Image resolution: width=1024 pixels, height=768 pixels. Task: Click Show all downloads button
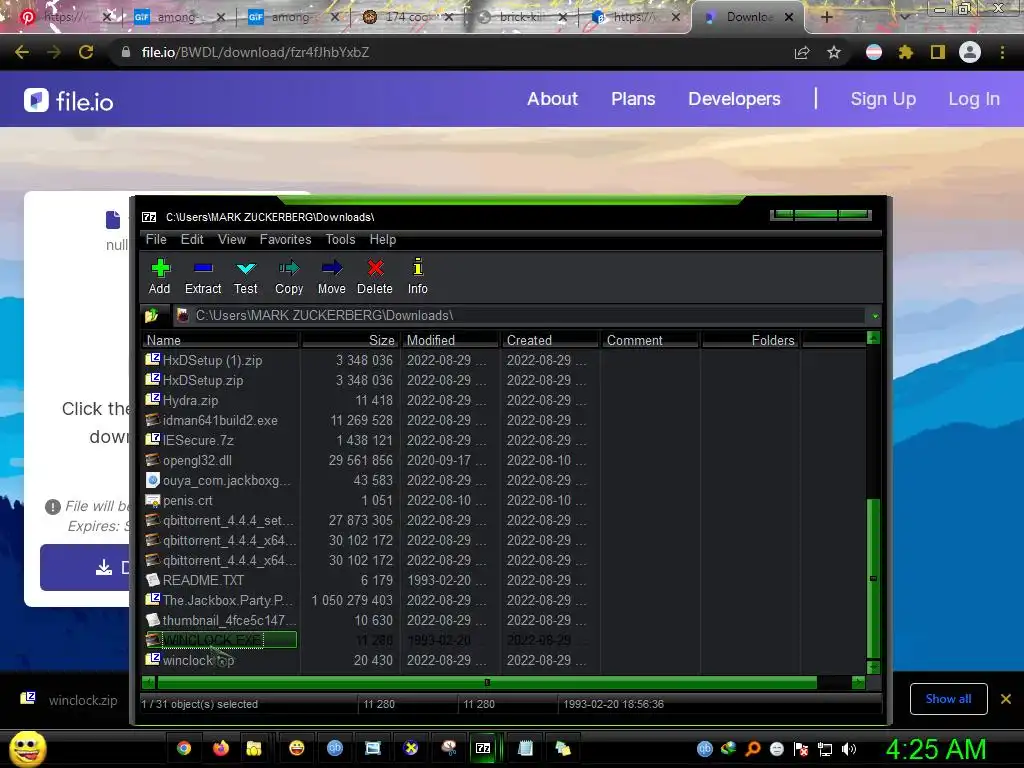pos(948,699)
